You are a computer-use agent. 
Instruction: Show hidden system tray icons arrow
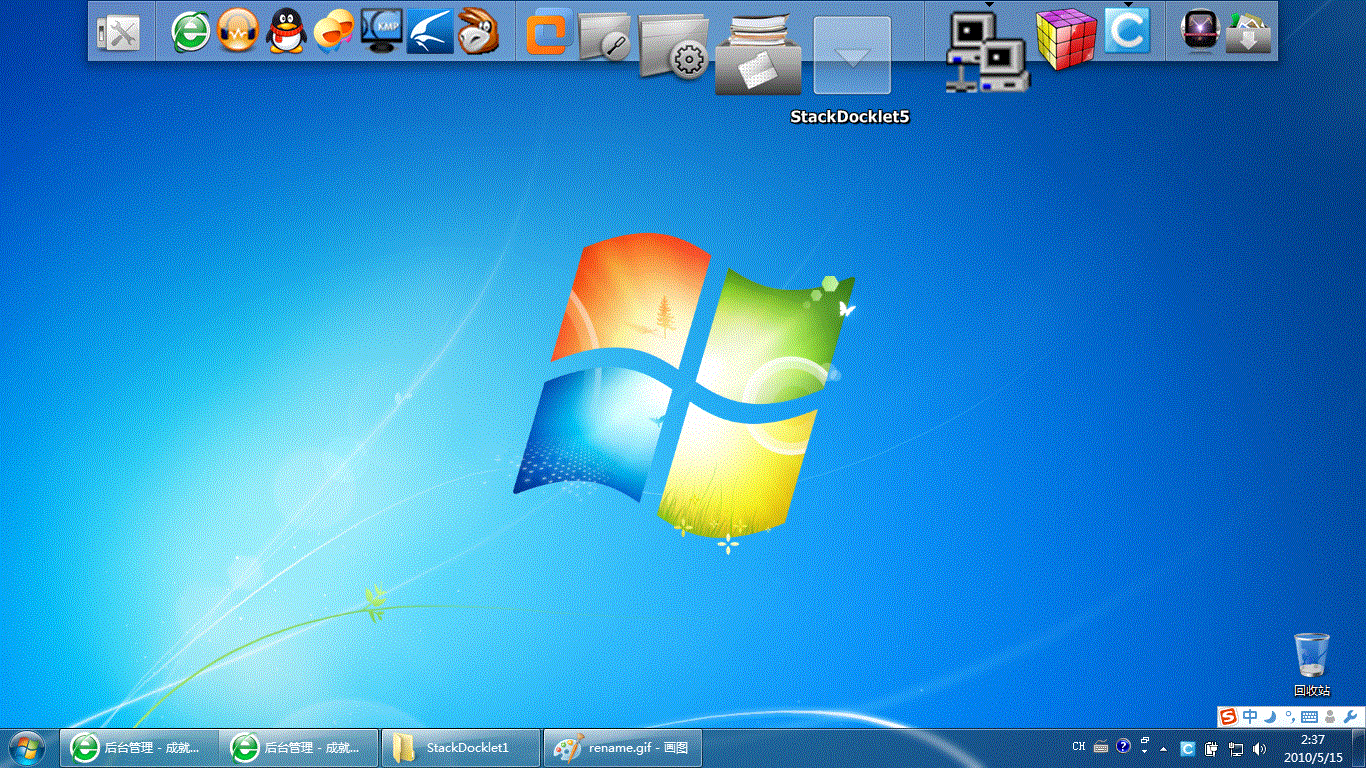click(1163, 748)
